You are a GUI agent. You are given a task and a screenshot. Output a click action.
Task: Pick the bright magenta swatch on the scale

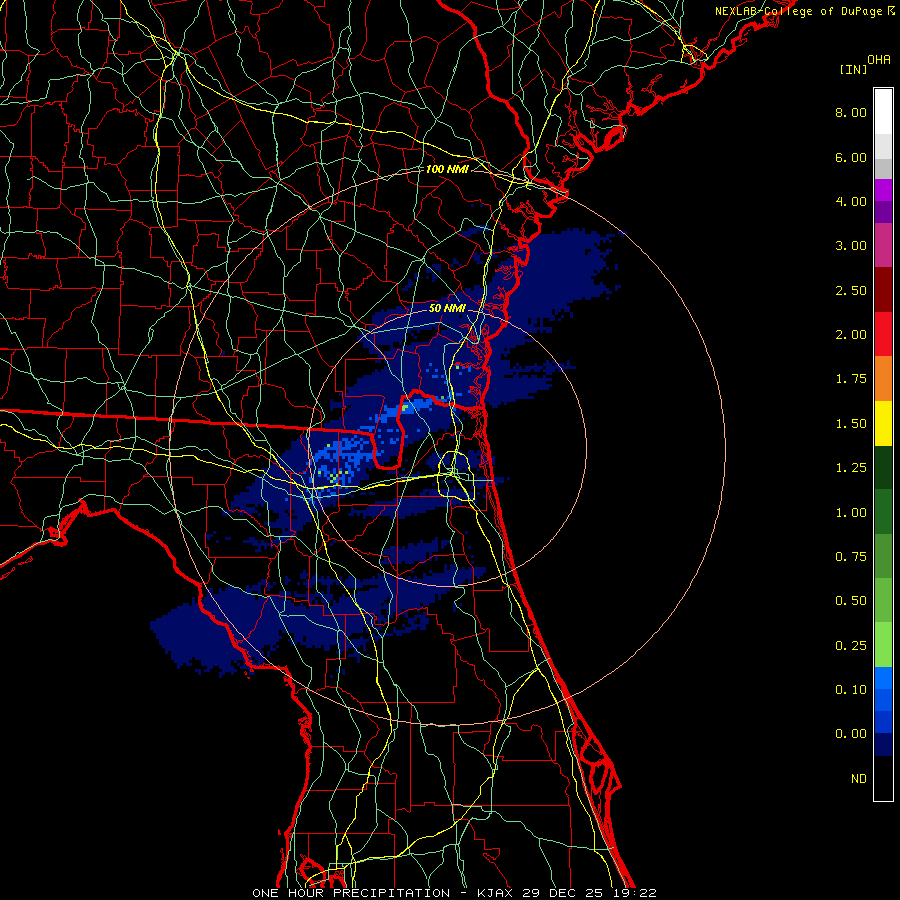(x=883, y=190)
